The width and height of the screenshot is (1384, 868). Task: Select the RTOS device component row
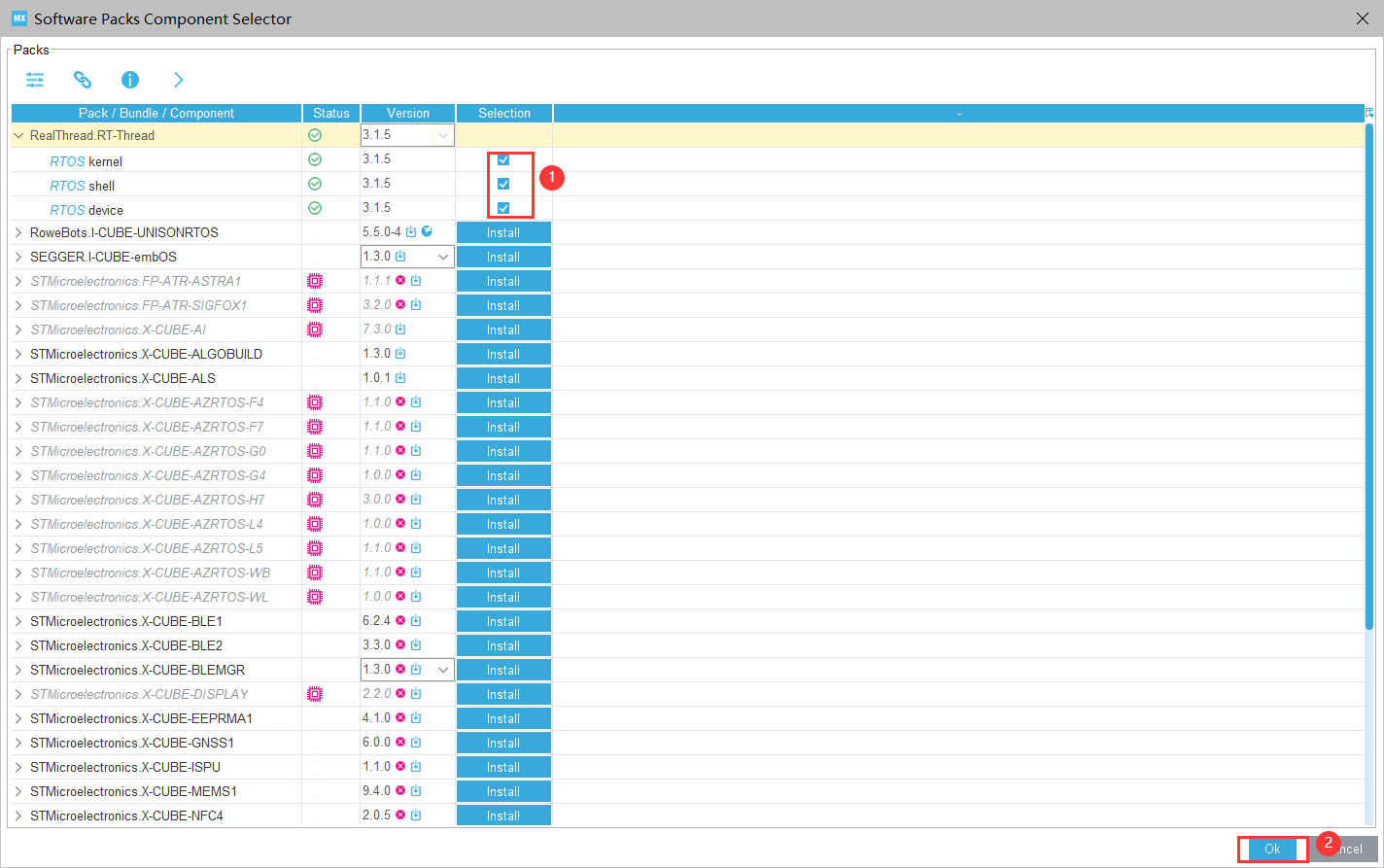[x=86, y=209]
